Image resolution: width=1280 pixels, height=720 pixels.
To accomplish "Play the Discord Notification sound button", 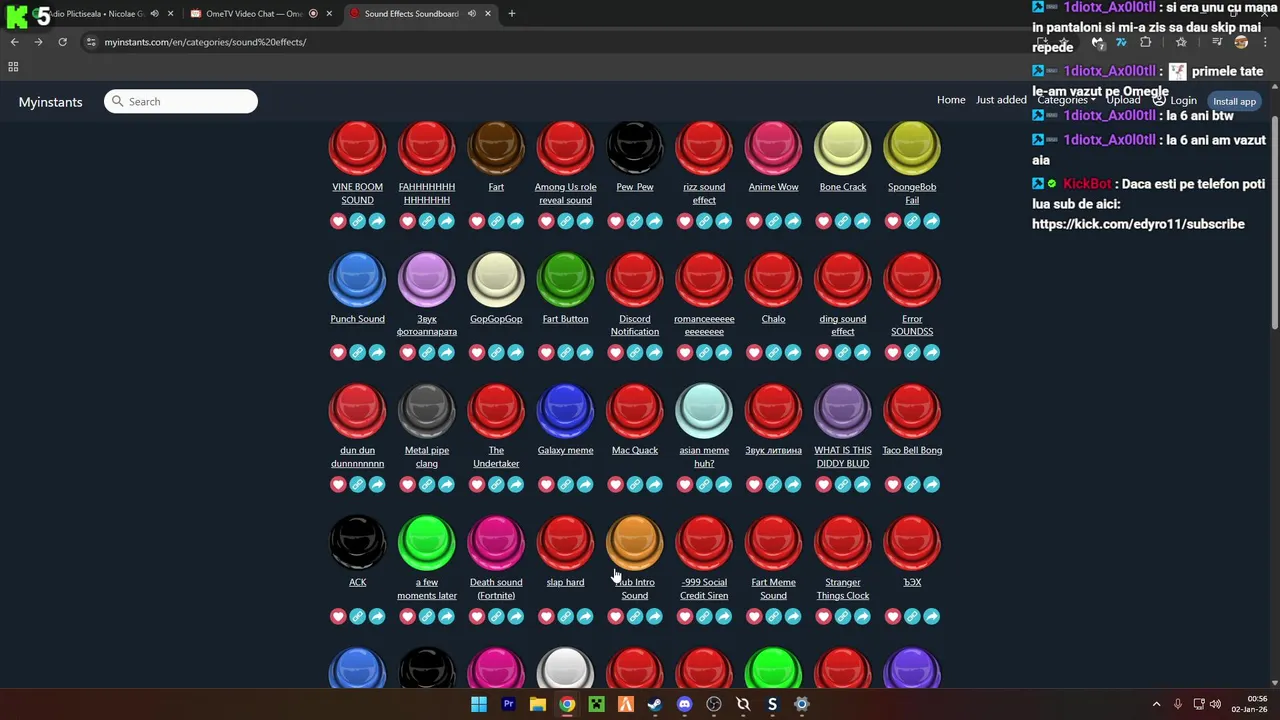I will 635,279.
